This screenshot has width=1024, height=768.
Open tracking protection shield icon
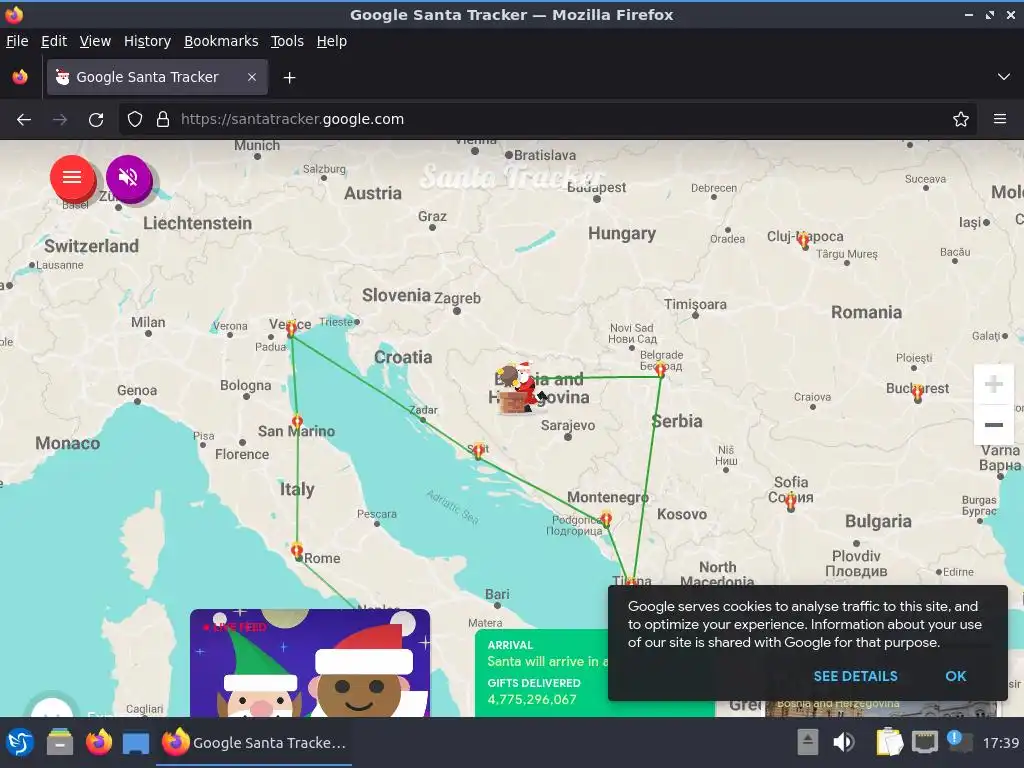click(135, 120)
